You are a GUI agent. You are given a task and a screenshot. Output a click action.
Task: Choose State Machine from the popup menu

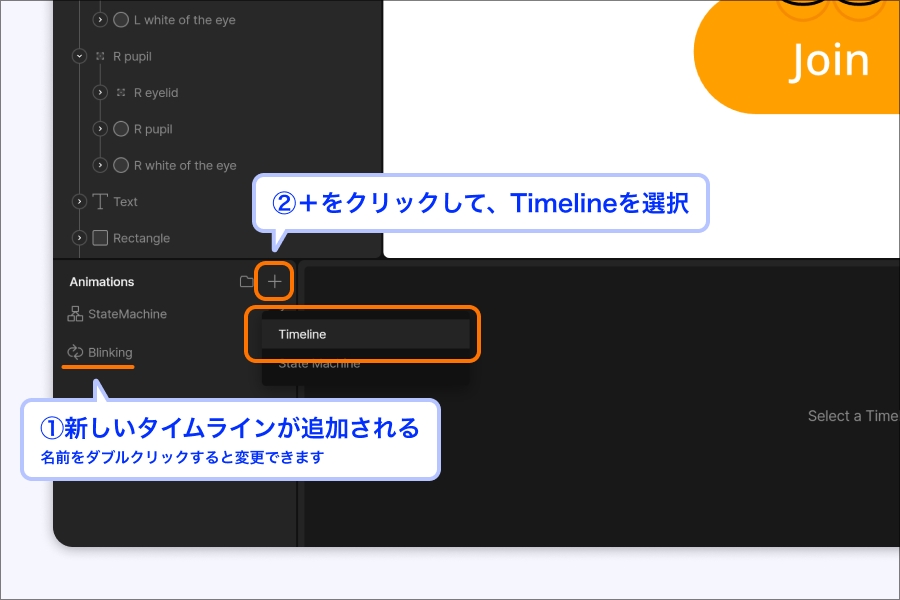point(320,365)
